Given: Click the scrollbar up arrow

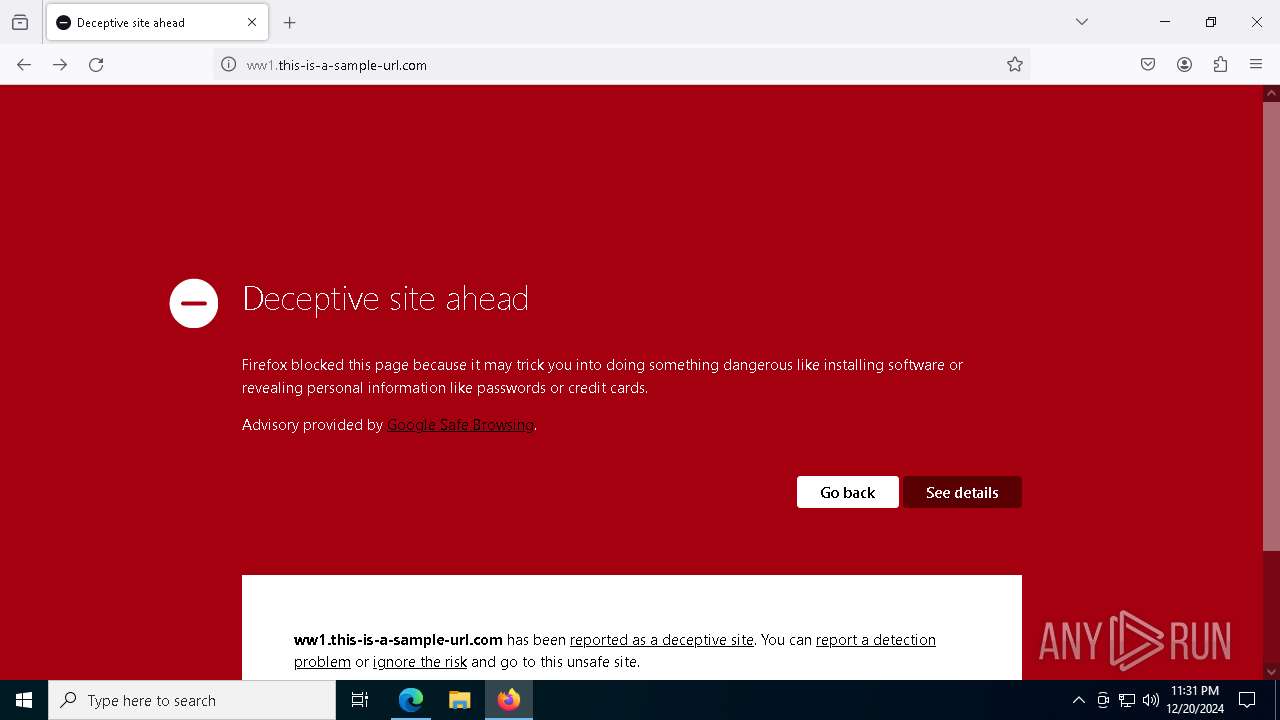Looking at the screenshot, I should pos(1271,93).
